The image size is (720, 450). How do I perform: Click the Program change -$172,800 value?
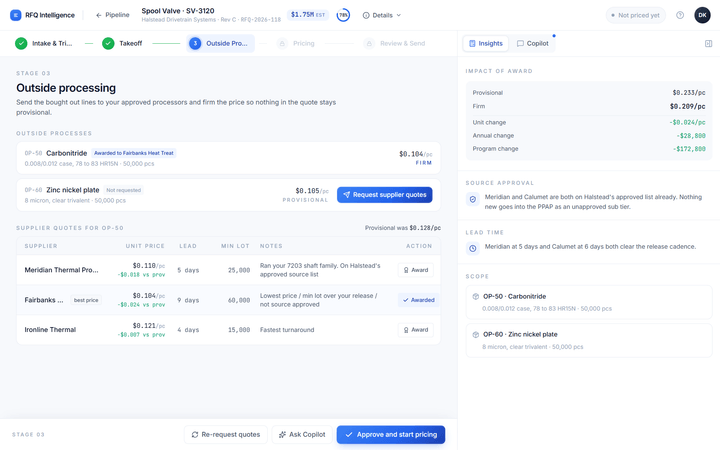(x=689, y=149)
